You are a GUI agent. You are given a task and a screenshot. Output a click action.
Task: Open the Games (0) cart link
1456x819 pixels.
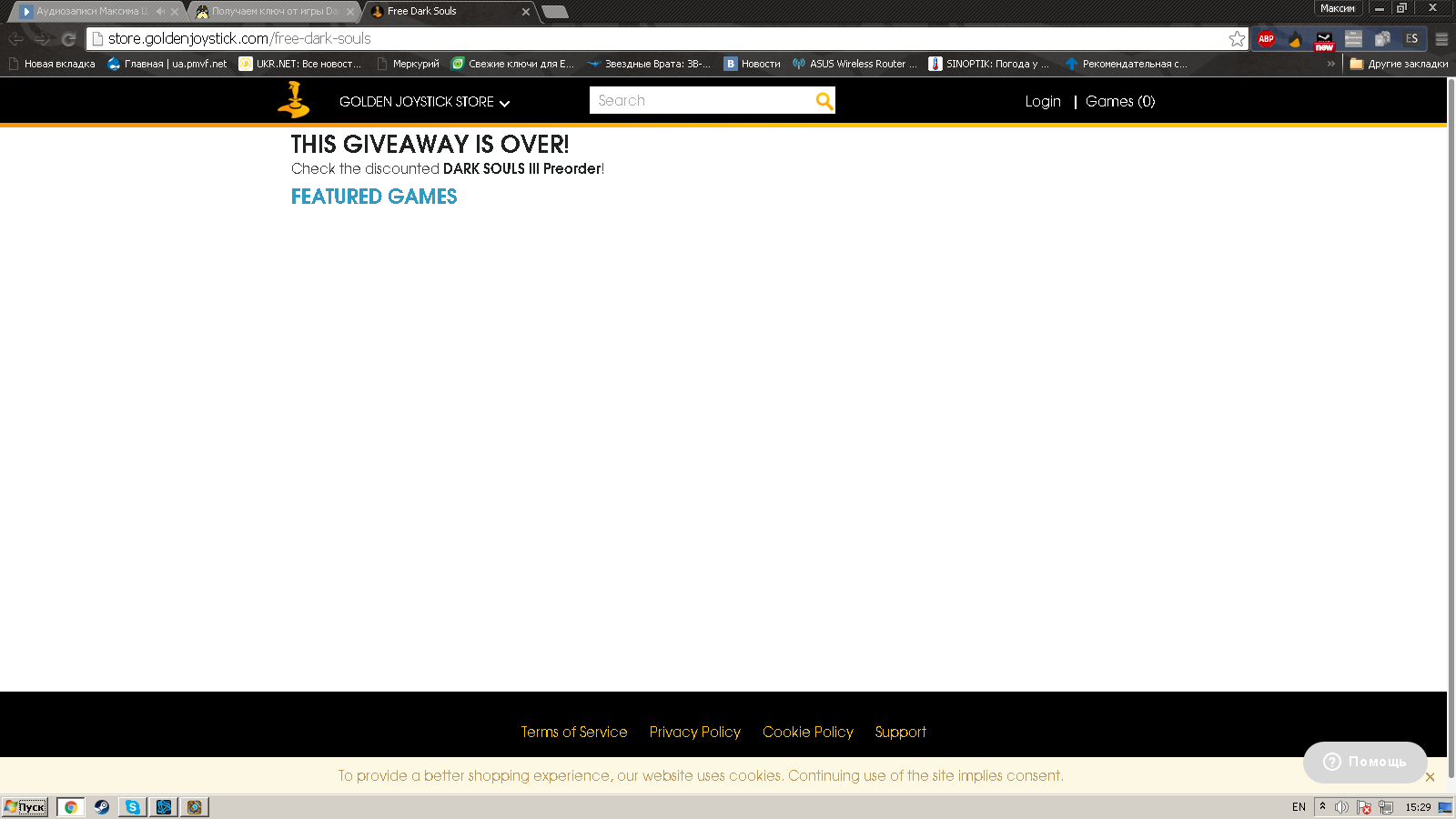(x=1120, y=102)
